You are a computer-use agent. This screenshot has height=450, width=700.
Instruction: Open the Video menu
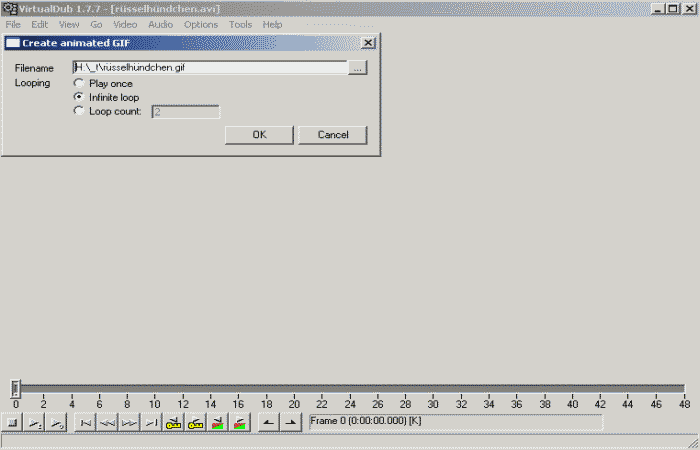pyautogui.click(x=125, y=24)
